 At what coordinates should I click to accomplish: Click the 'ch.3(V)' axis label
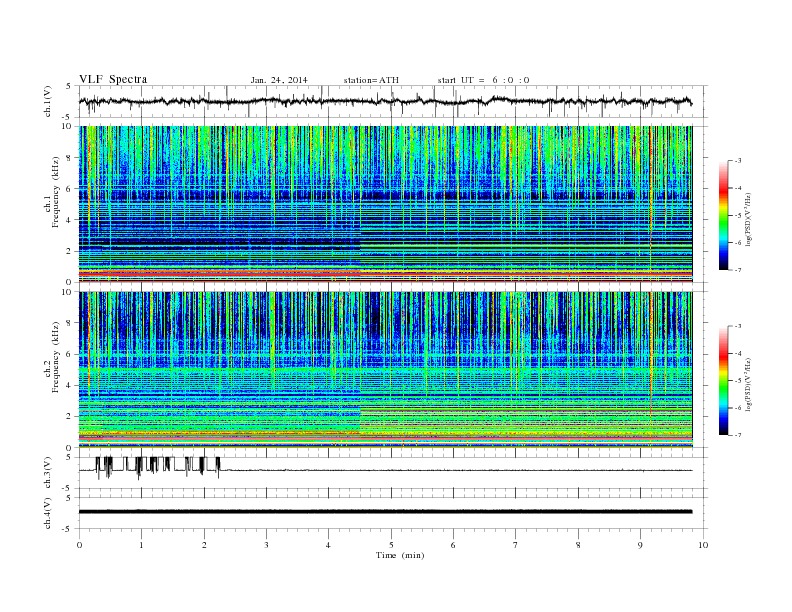48,473
